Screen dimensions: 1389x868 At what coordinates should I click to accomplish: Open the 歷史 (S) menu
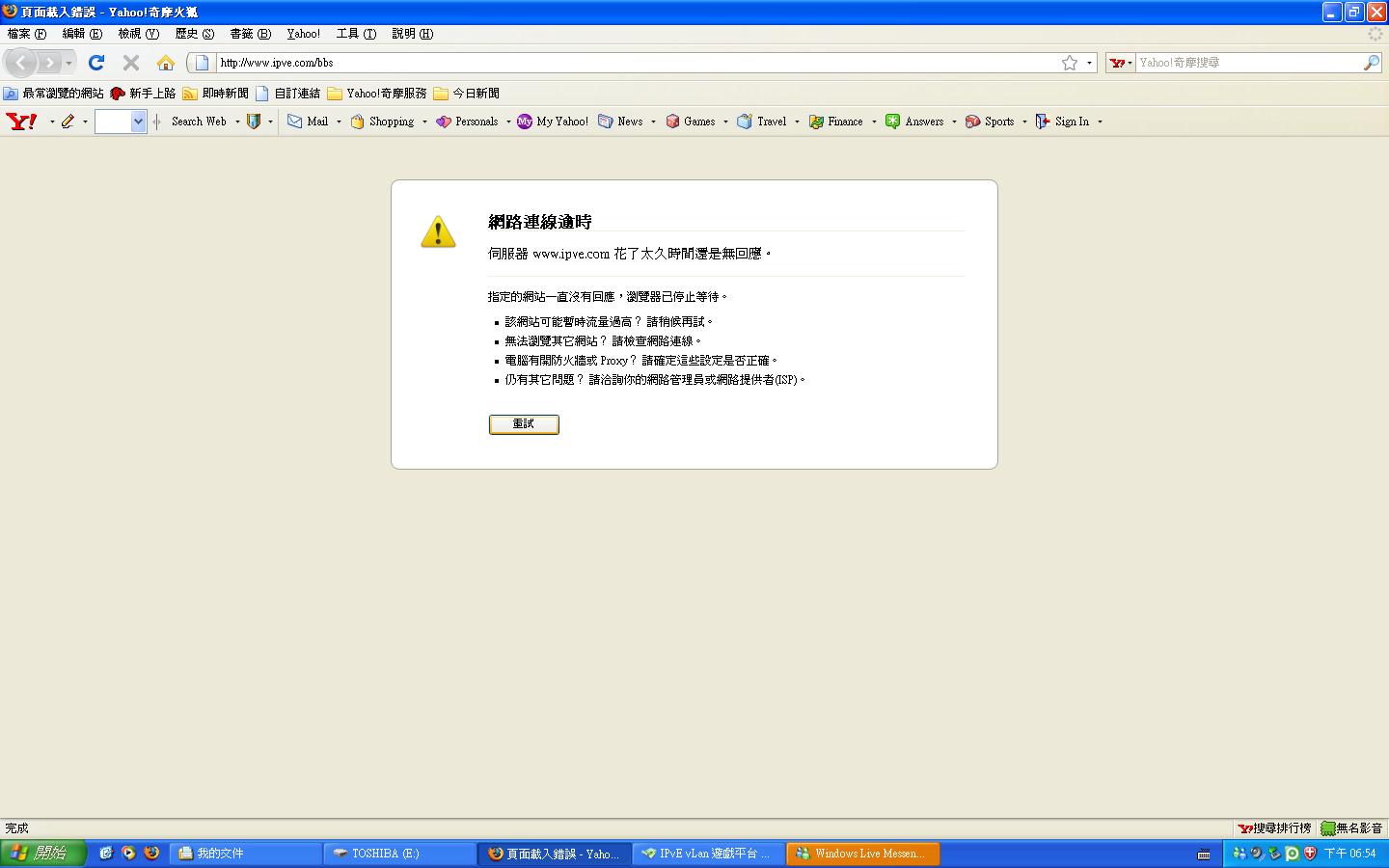195,34
